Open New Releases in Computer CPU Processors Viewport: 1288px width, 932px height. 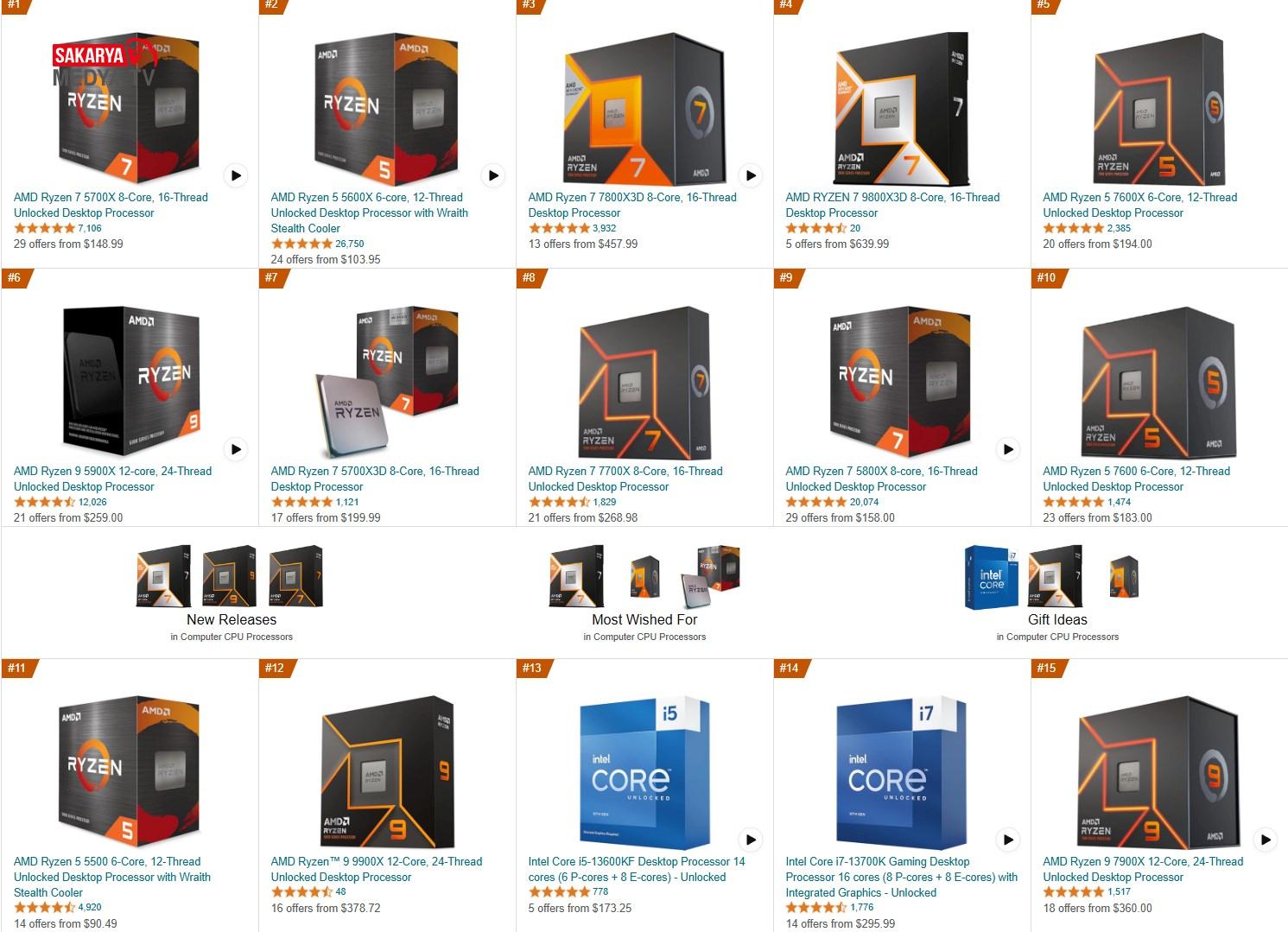click(x=232, y=619)
